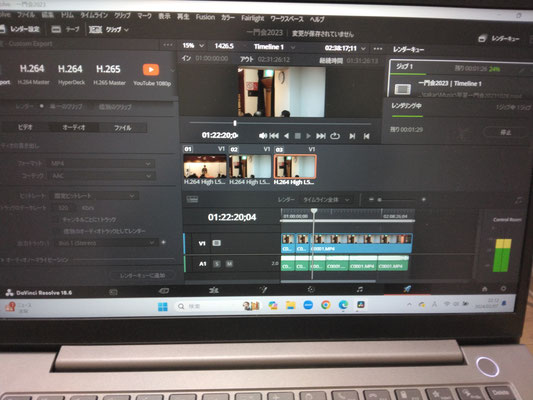
Task: Open the output track Bus 1 dropdown
Action: pos(106,243)
